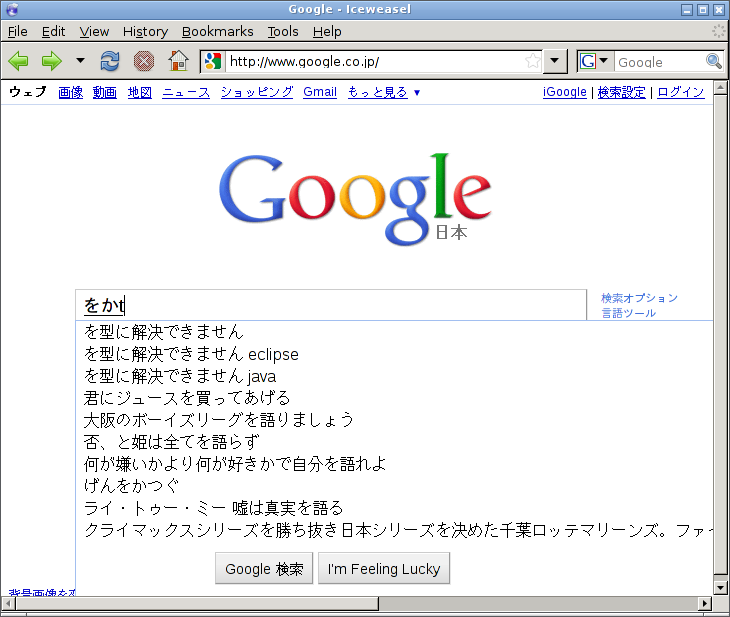
Task: Open the back/forward history dropdown arrow
Action: 81,61
